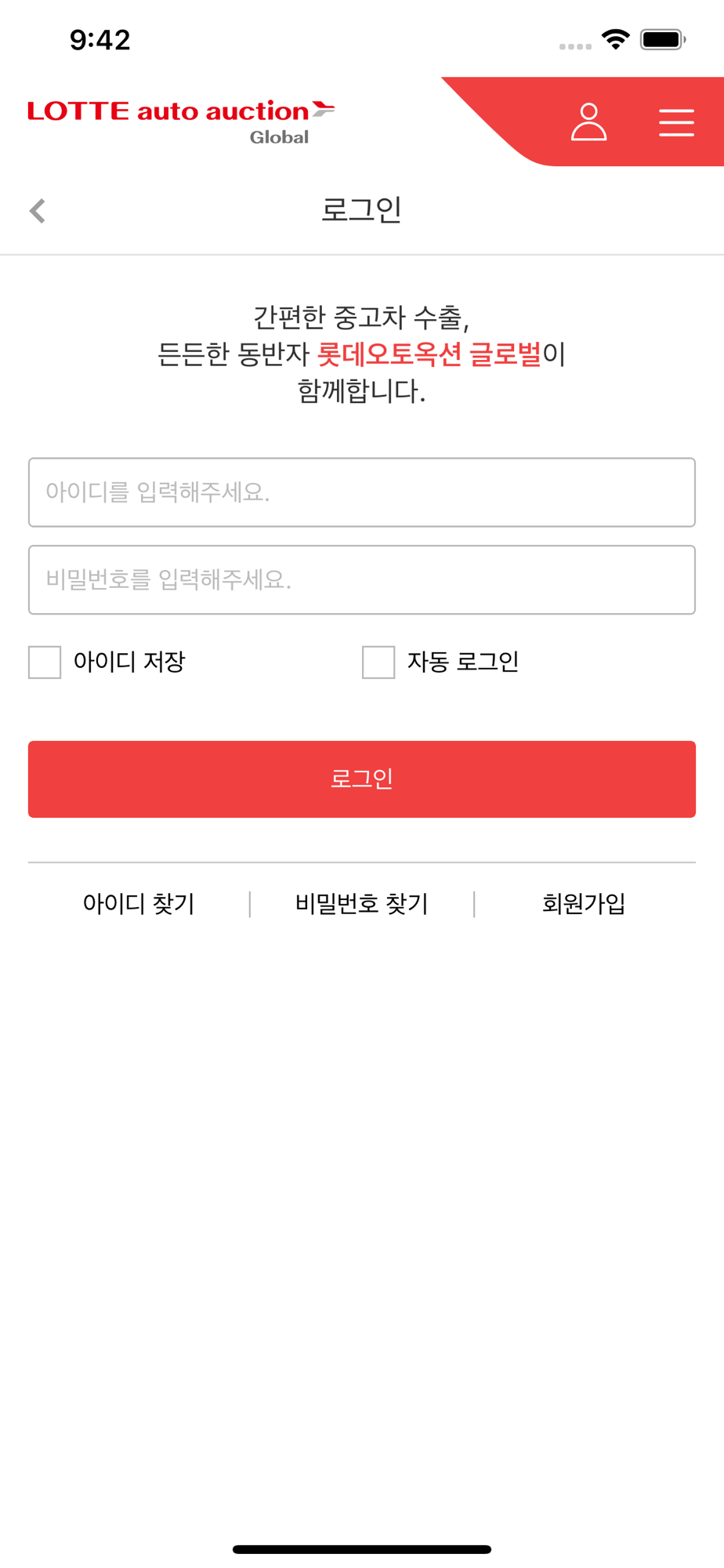This screenshot has width=724, height=1568.
Task: Tap the battery status icon
Action: click(x=663, y=39)
